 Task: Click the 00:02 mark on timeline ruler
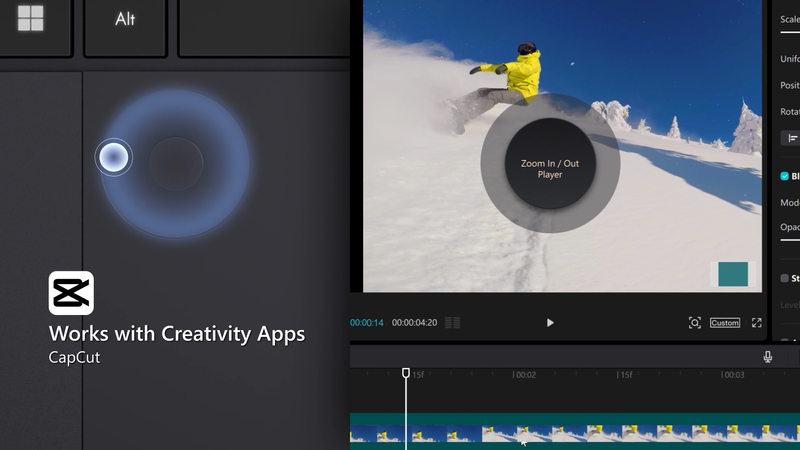524,375
